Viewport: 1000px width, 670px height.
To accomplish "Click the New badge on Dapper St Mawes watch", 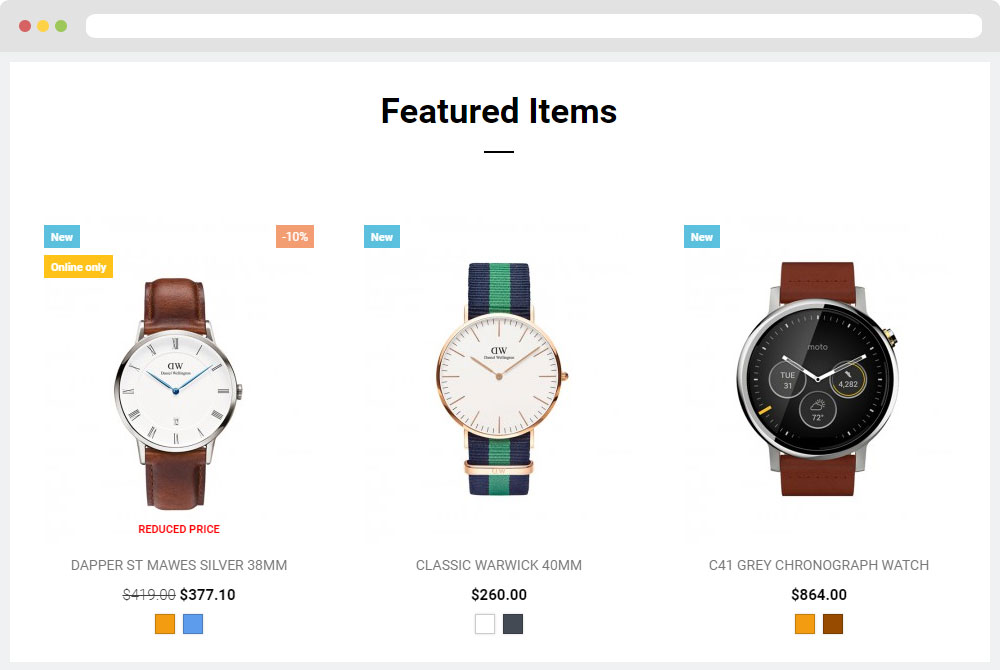I will (62, 237).
